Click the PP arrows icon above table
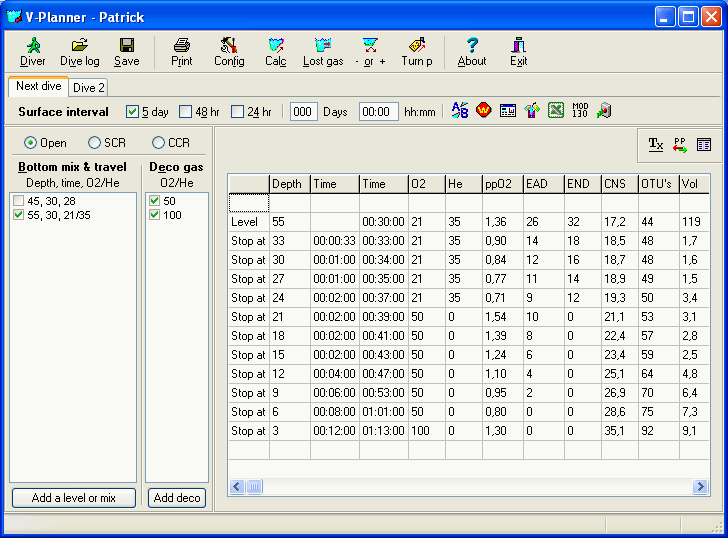Viewport: 728px width, 538px height. point(680,144)
